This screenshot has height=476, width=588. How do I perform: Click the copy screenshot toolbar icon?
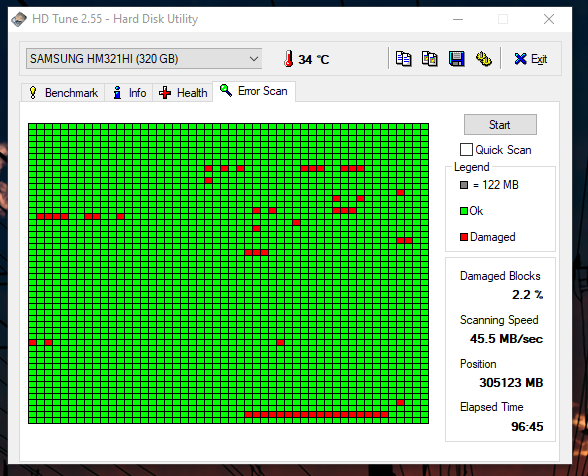tap(430, 59)
